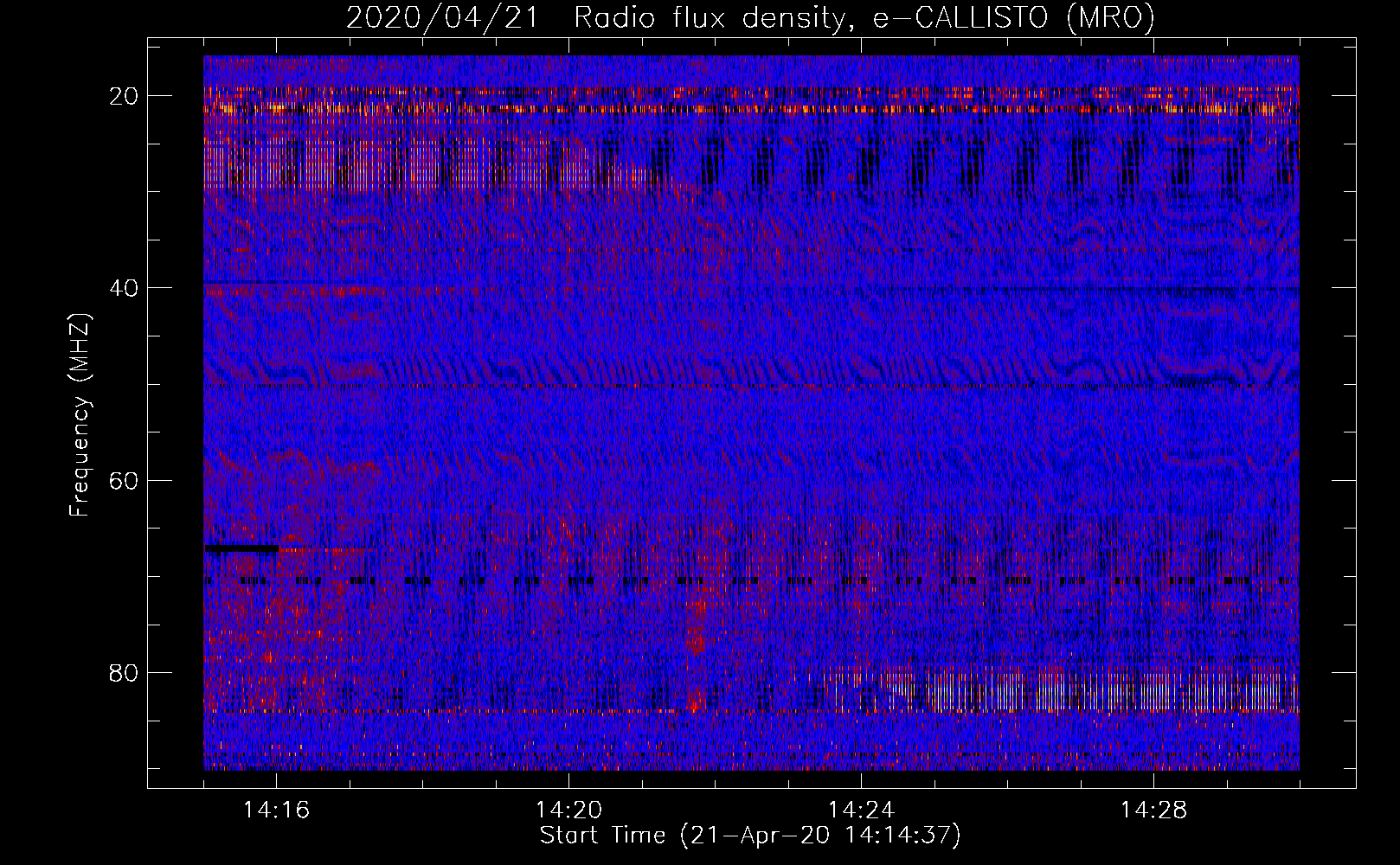Click the 14:20 time tick label
This screenshot has height=865, width=1400.
[x=568, y=811]
